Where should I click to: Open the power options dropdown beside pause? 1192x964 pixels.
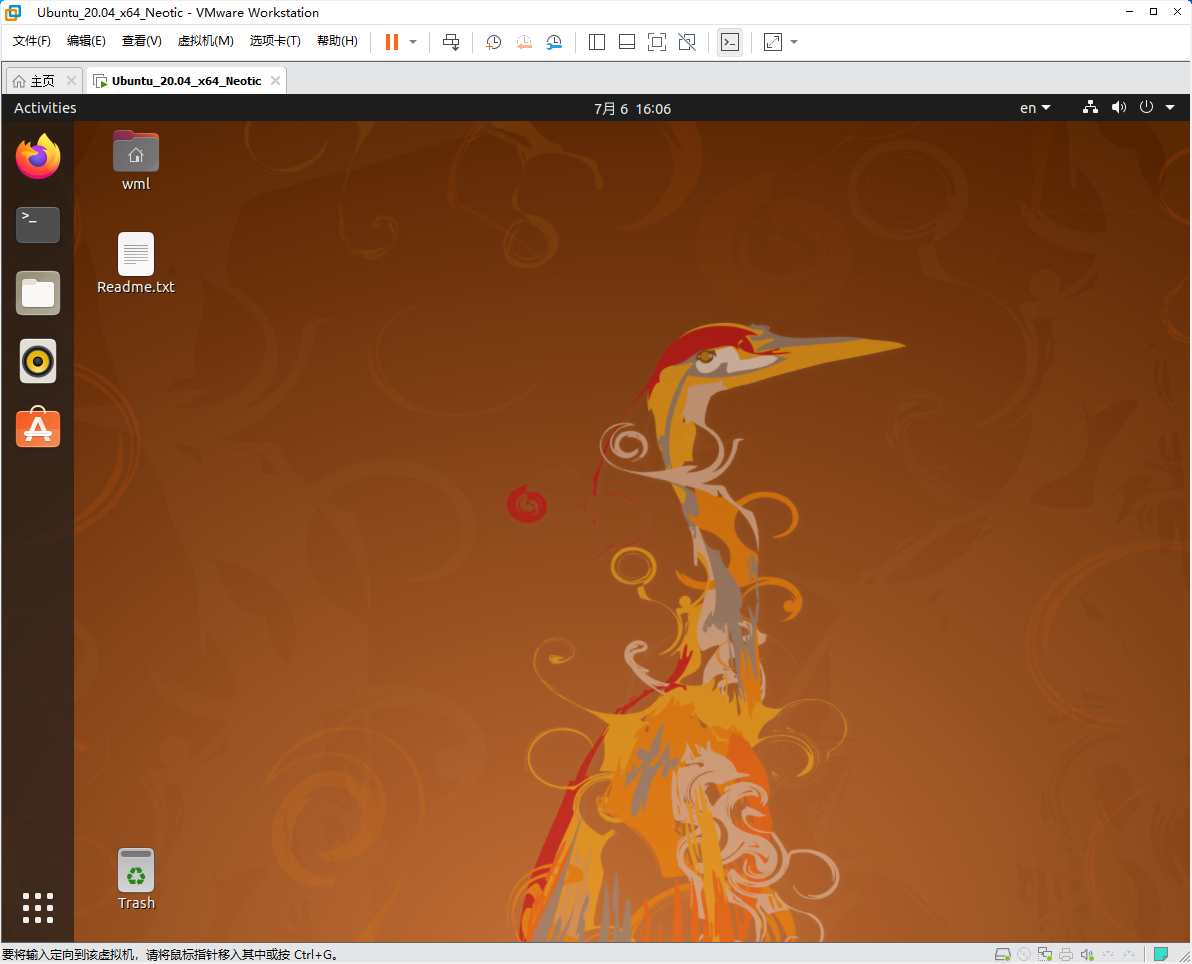pyautogui.click(x=413, y=42)
